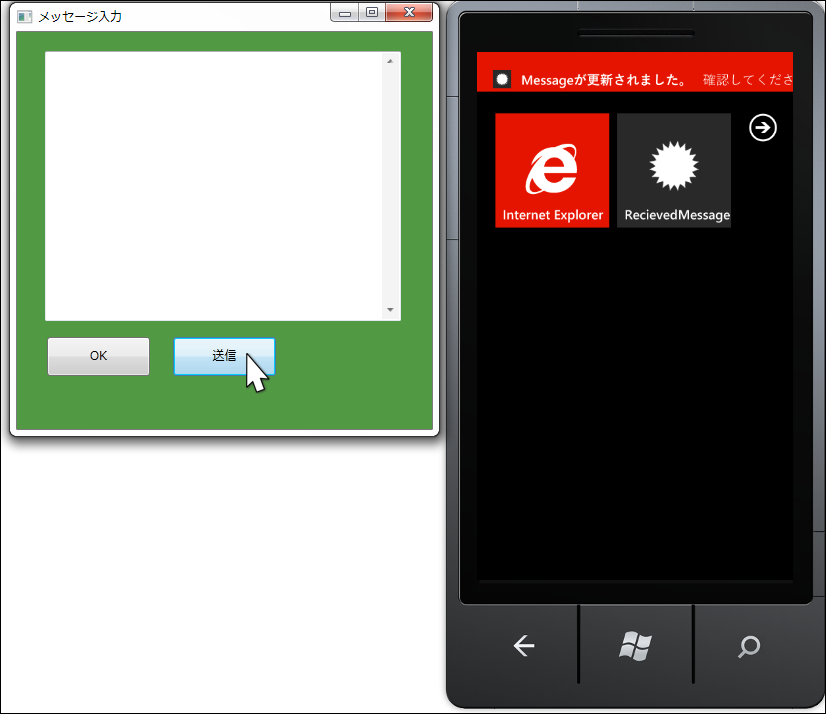Click the 送信 send button

coord(224,356)
